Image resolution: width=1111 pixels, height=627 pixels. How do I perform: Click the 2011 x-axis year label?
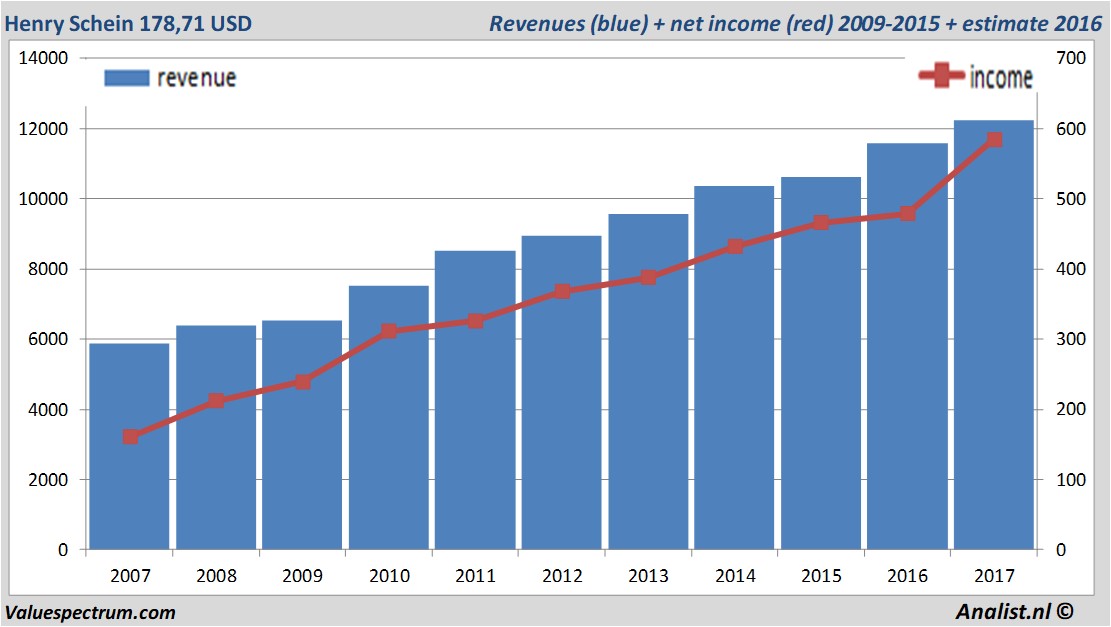click(475, 576)
